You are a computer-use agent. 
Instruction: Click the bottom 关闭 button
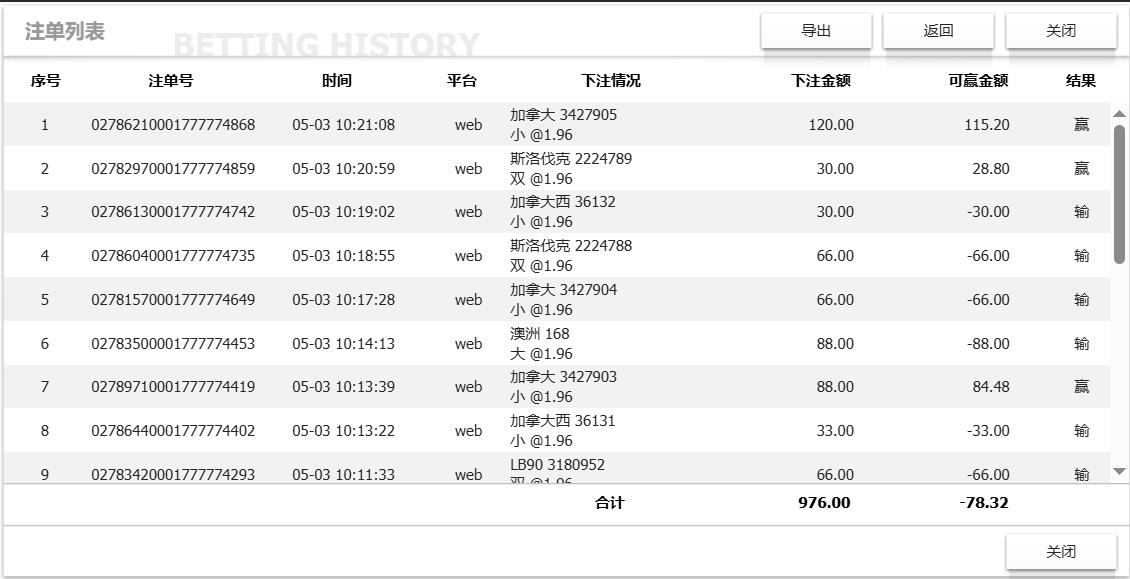[x=1061, y=552]
